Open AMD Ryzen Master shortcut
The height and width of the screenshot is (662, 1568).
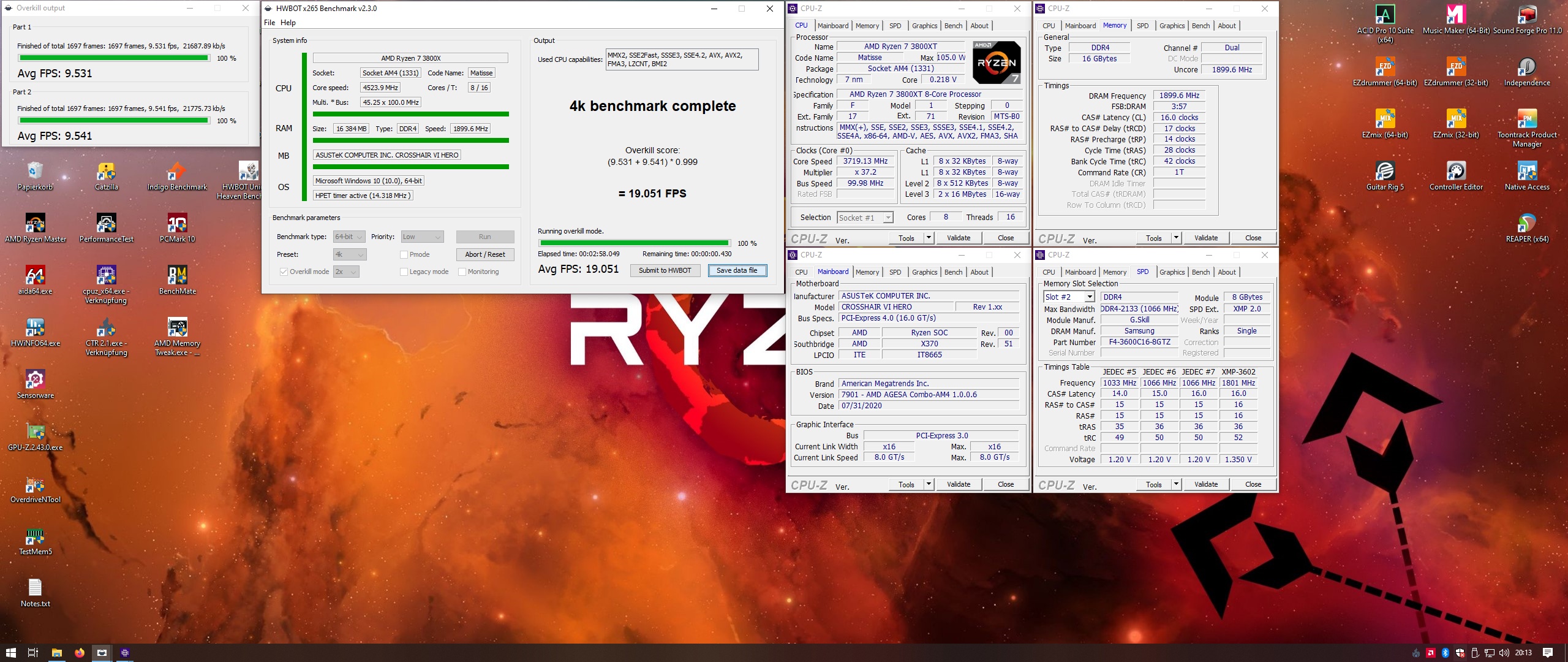point(36,228)
